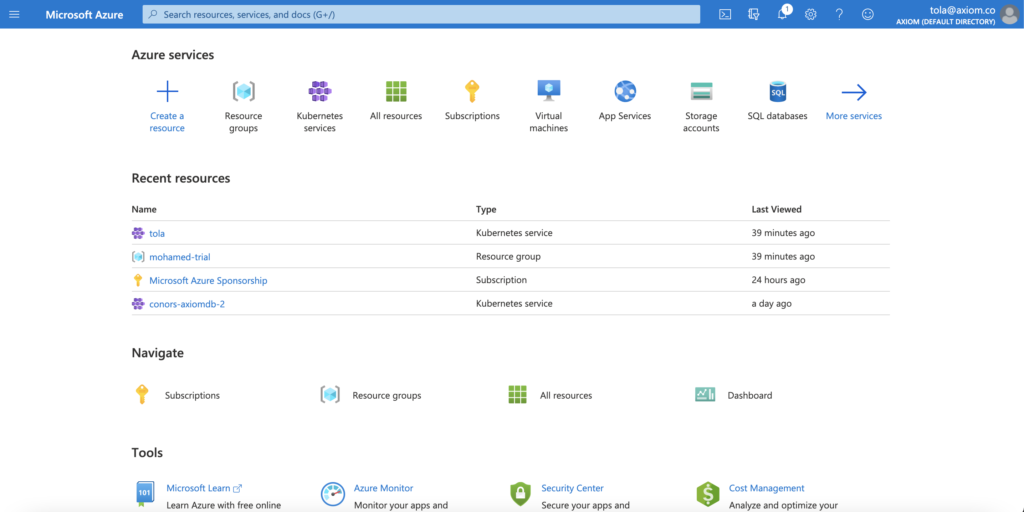
Task: Open the Cost Management link
Action: click(766, 488)
